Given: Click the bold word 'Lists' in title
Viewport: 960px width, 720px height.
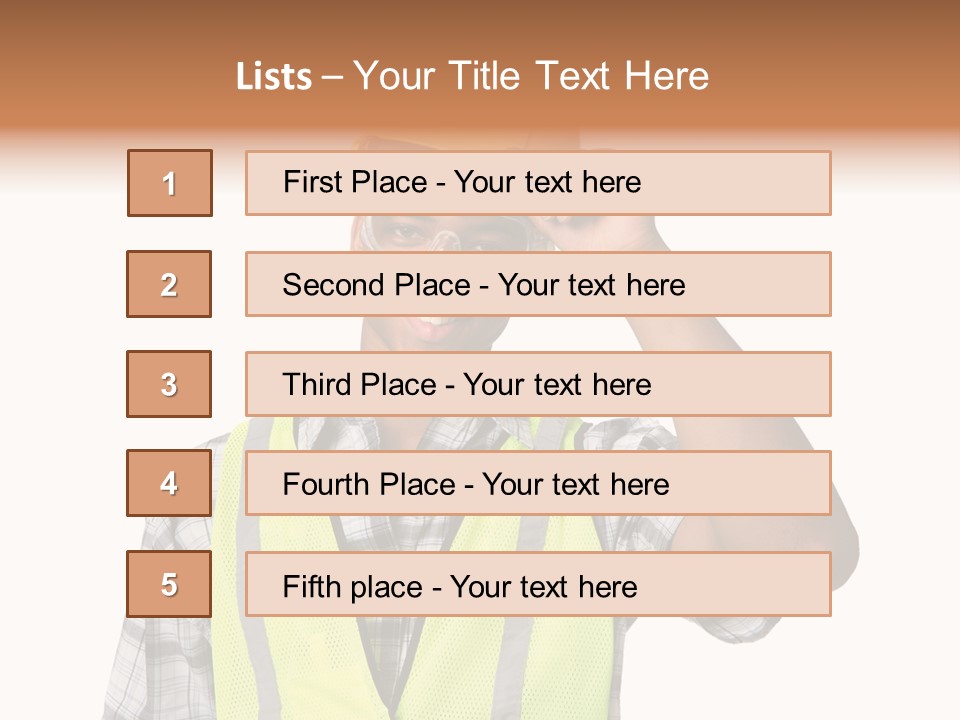Looking at the screenshot, I should 274,77.
